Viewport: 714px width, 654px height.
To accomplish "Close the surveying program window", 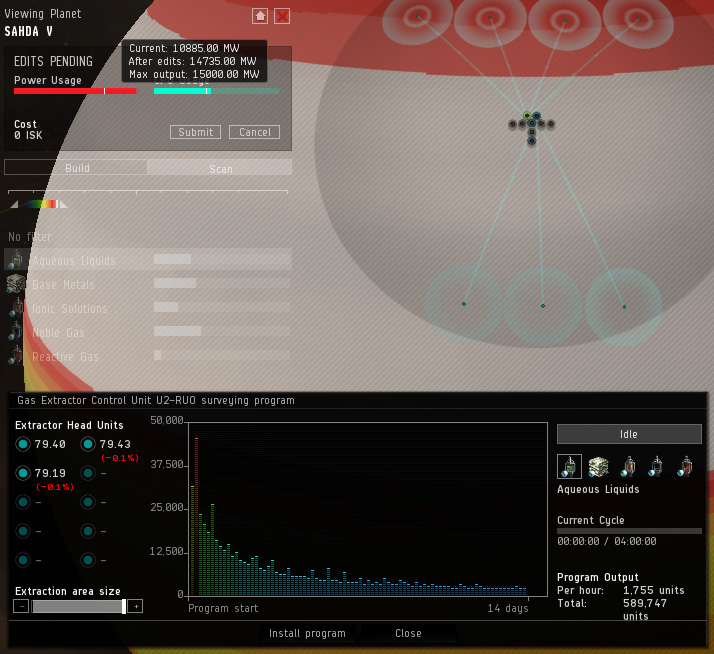I will coord(408,633).
